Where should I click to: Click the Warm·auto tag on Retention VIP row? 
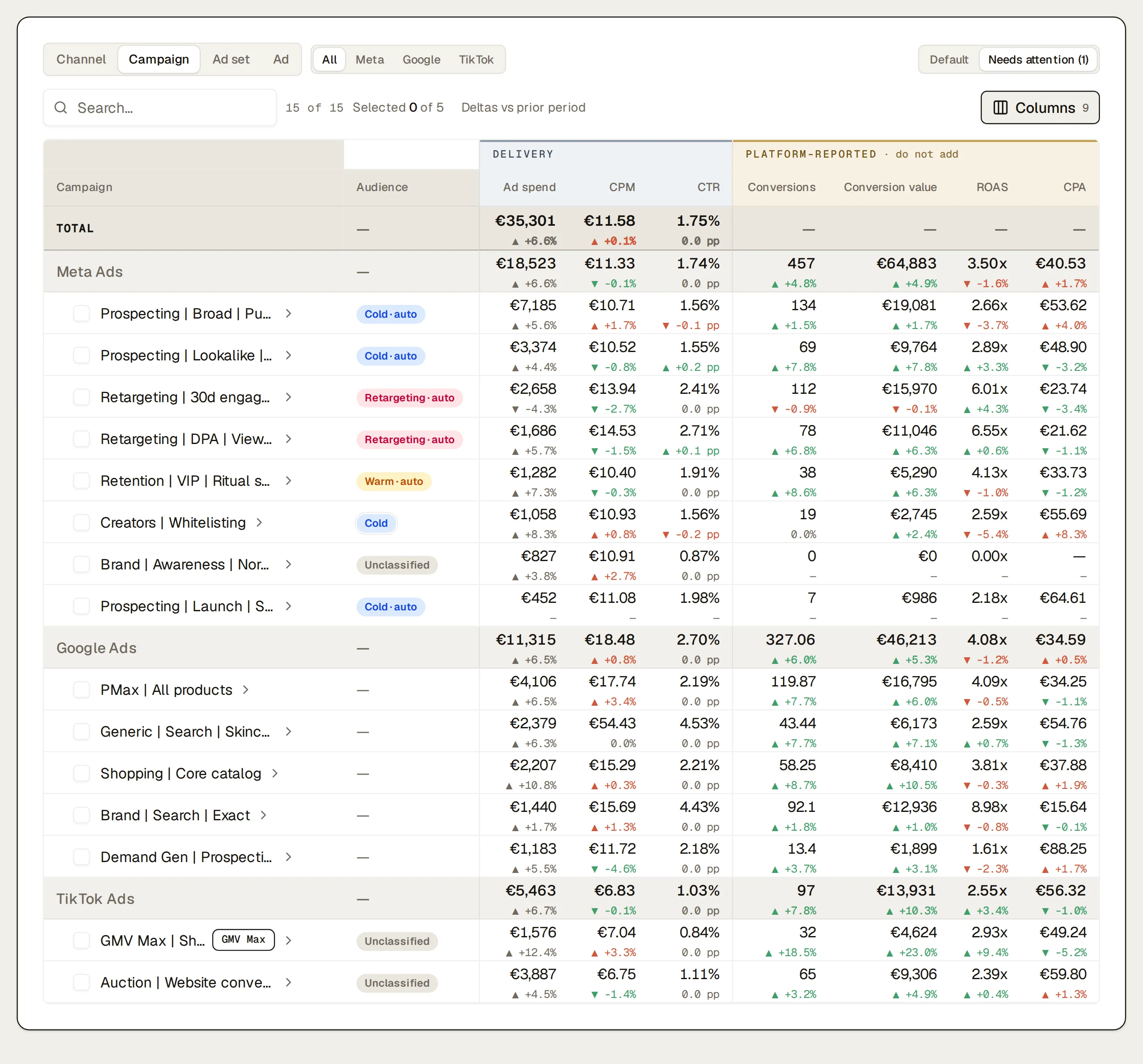tap(394, 481)
